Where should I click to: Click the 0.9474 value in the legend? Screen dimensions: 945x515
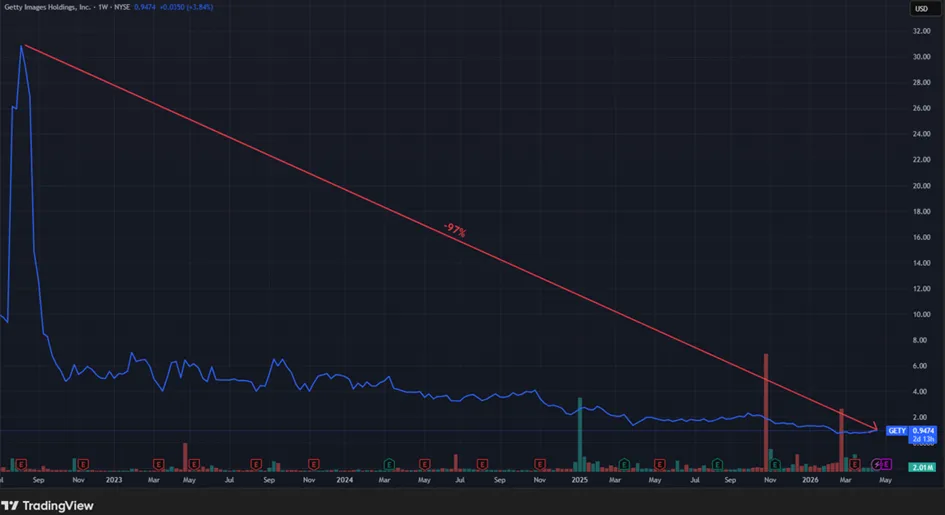[144, 7]
